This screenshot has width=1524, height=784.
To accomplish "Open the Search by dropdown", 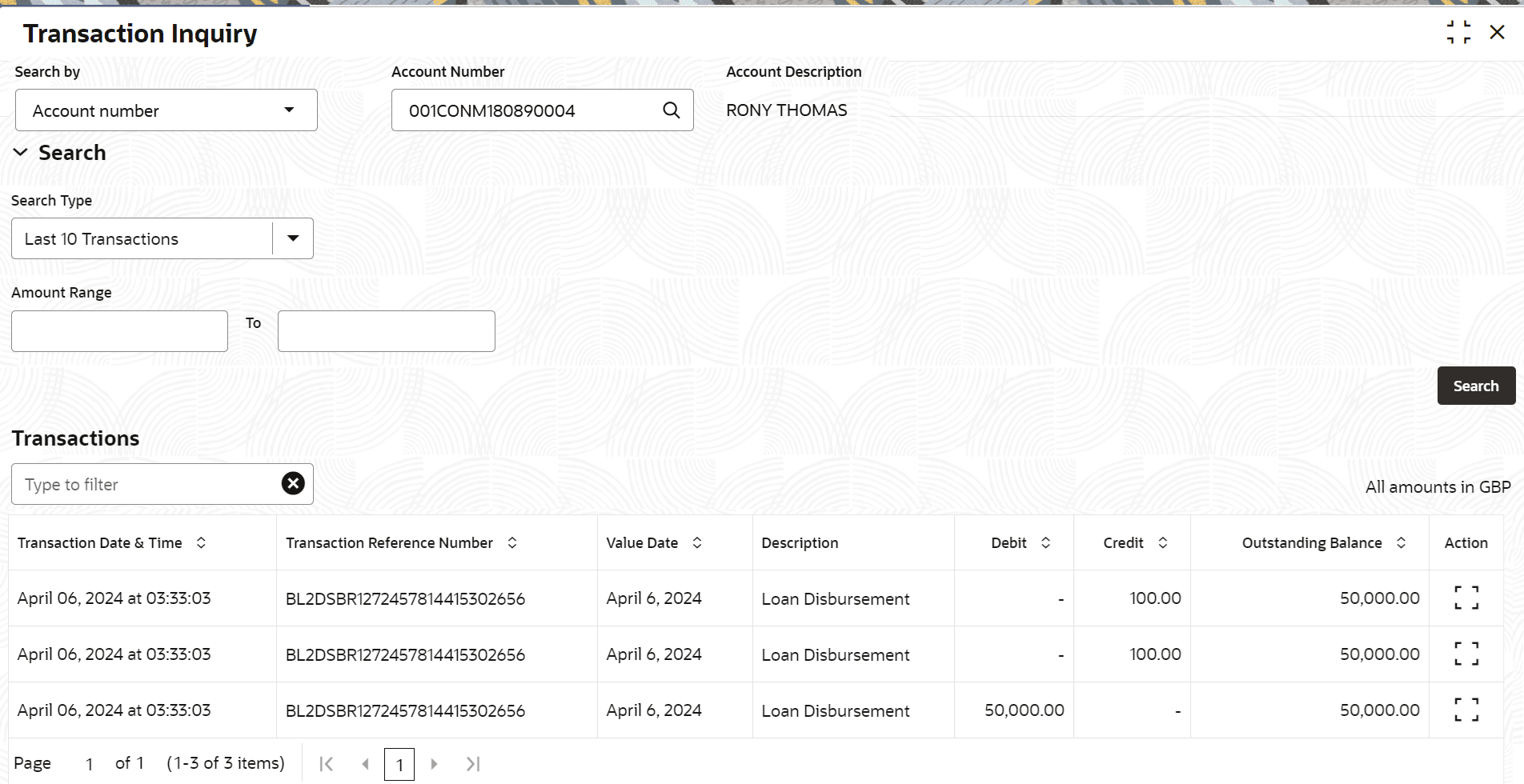I will click(166, 110).
